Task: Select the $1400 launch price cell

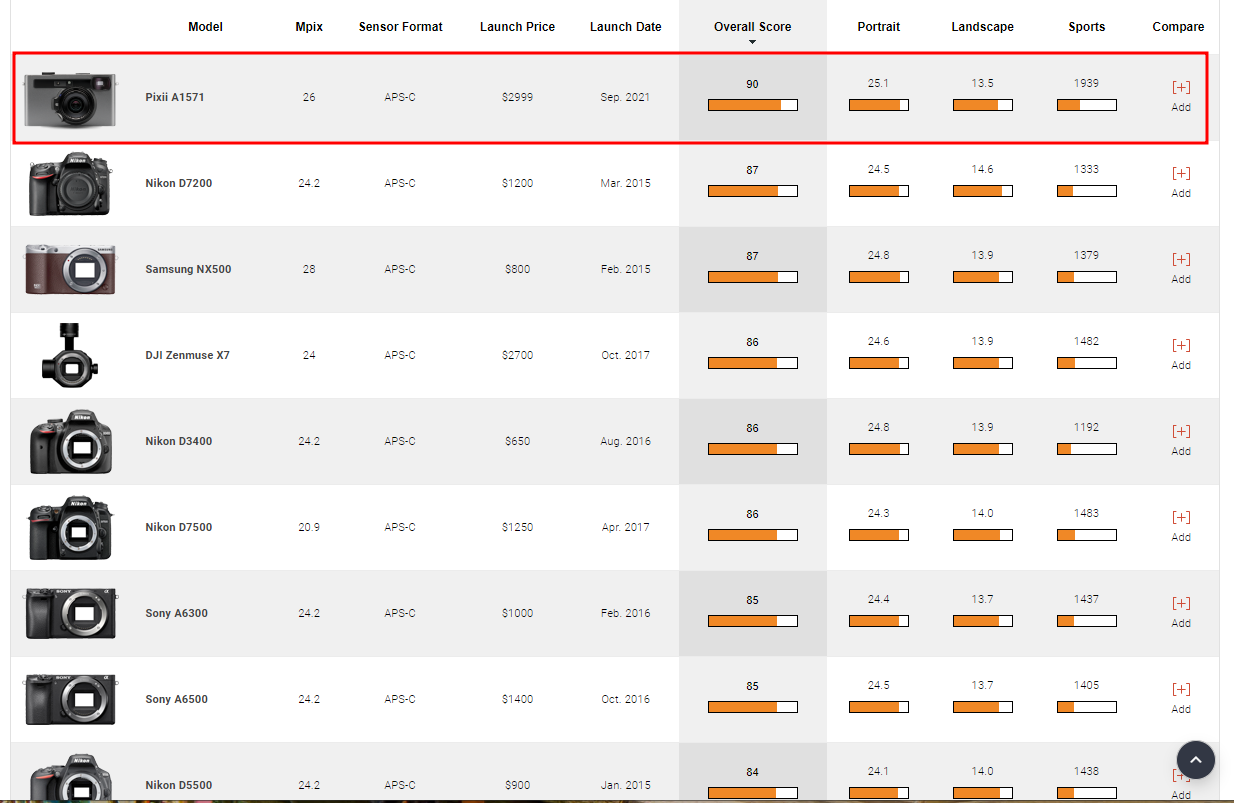Action: pos(517,699)
